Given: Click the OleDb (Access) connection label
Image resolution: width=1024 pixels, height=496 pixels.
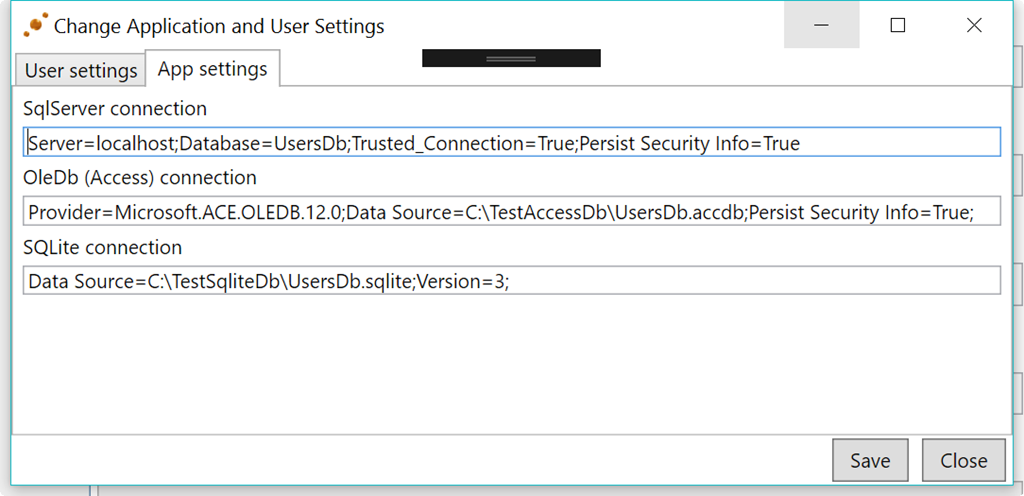Looking at the screenshot, I should click(x=139, y=178).
